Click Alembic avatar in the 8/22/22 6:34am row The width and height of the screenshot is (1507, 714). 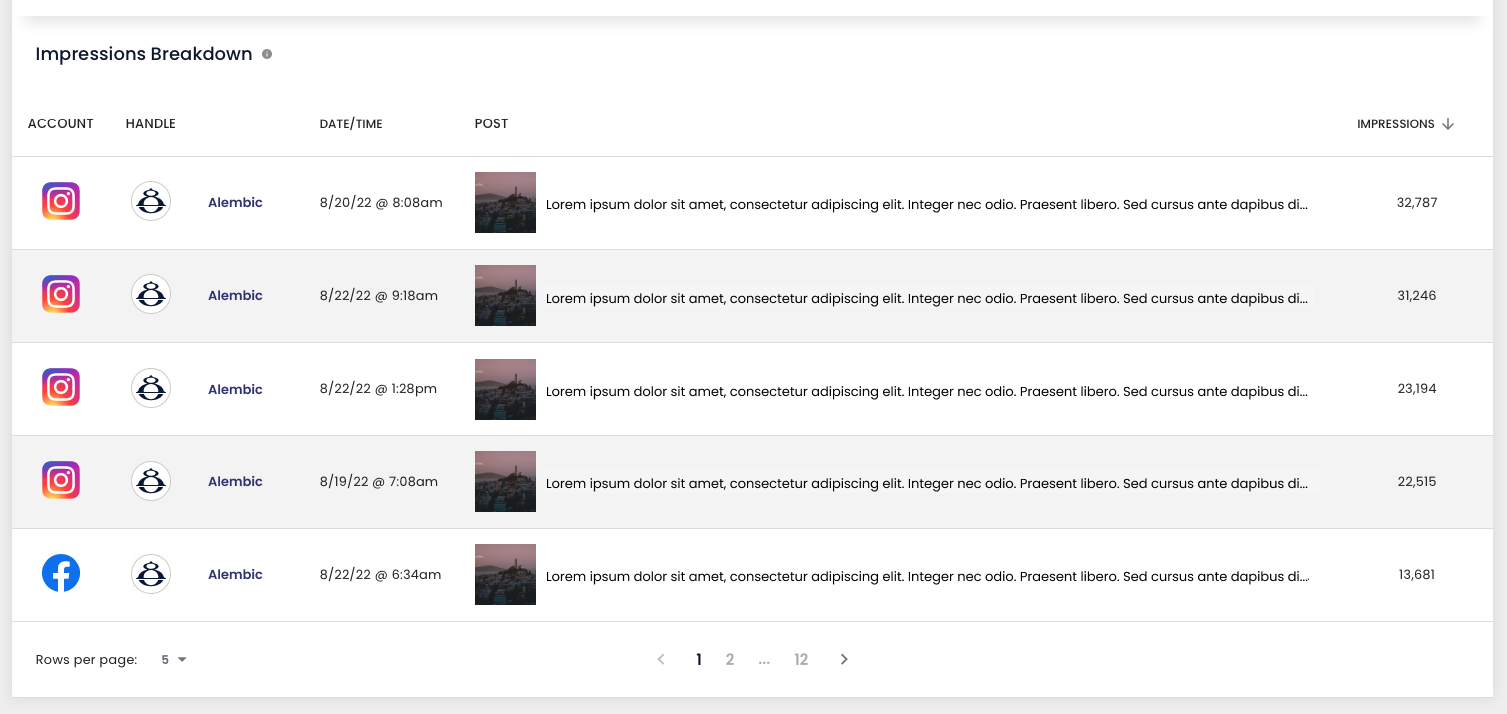(x=151, y=573)
